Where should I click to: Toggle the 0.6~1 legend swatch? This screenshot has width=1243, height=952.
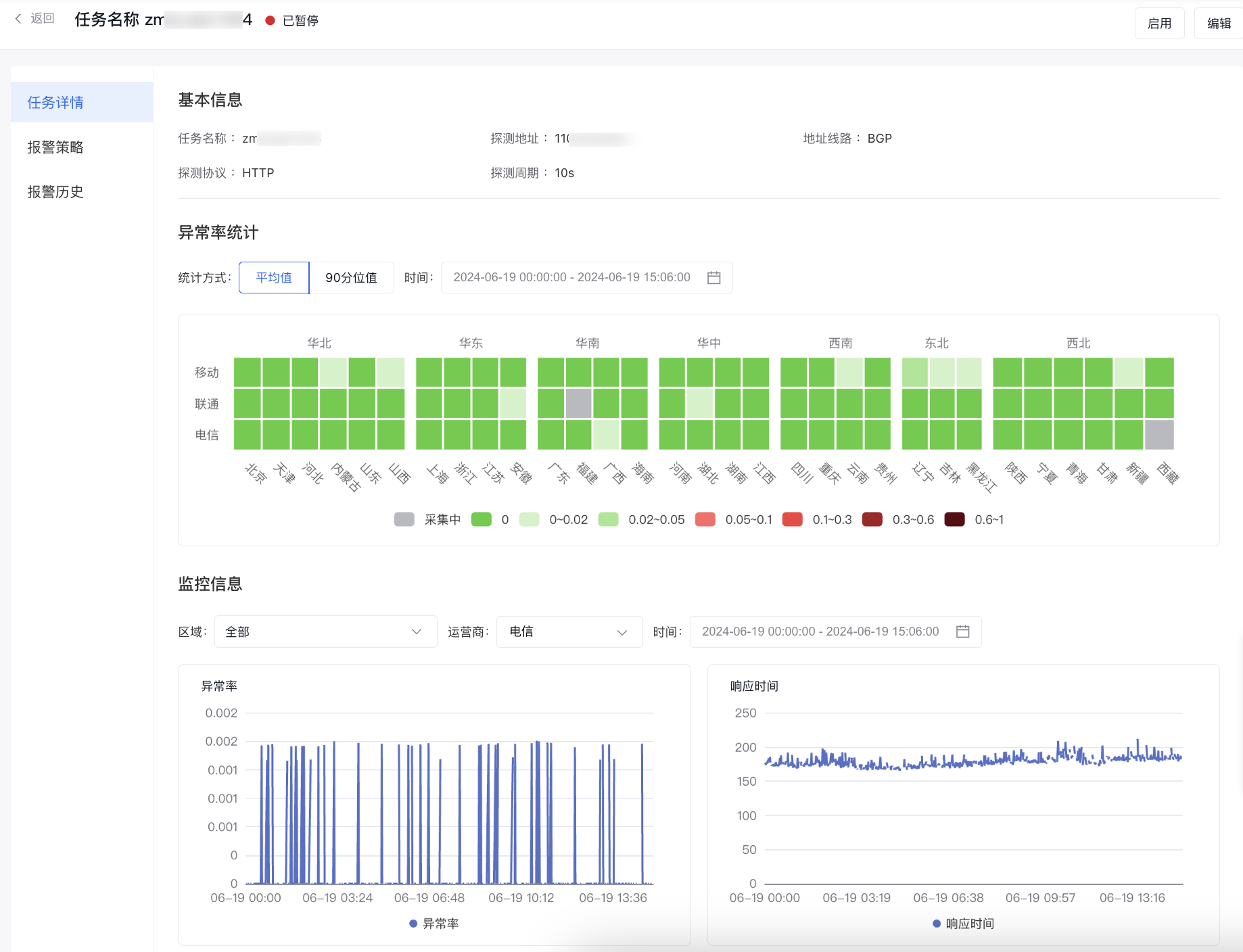point(955,519)
